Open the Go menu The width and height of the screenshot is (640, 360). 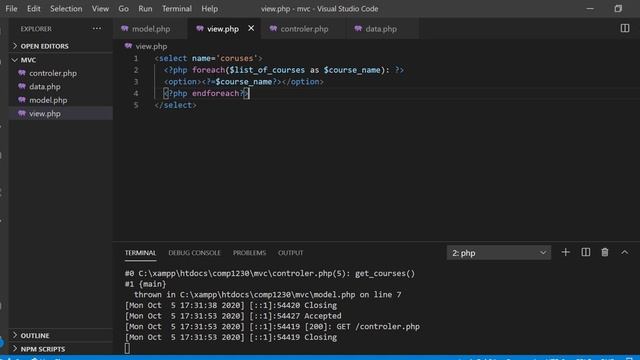(123, 9)
